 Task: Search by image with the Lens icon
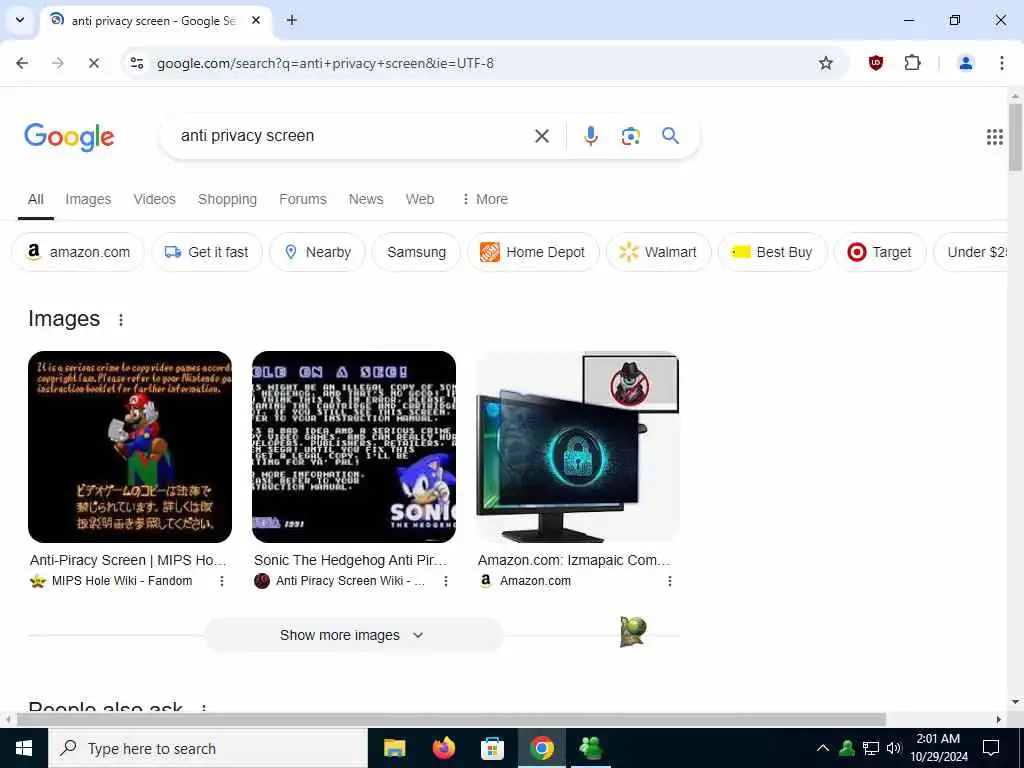(x=630, y=136)
